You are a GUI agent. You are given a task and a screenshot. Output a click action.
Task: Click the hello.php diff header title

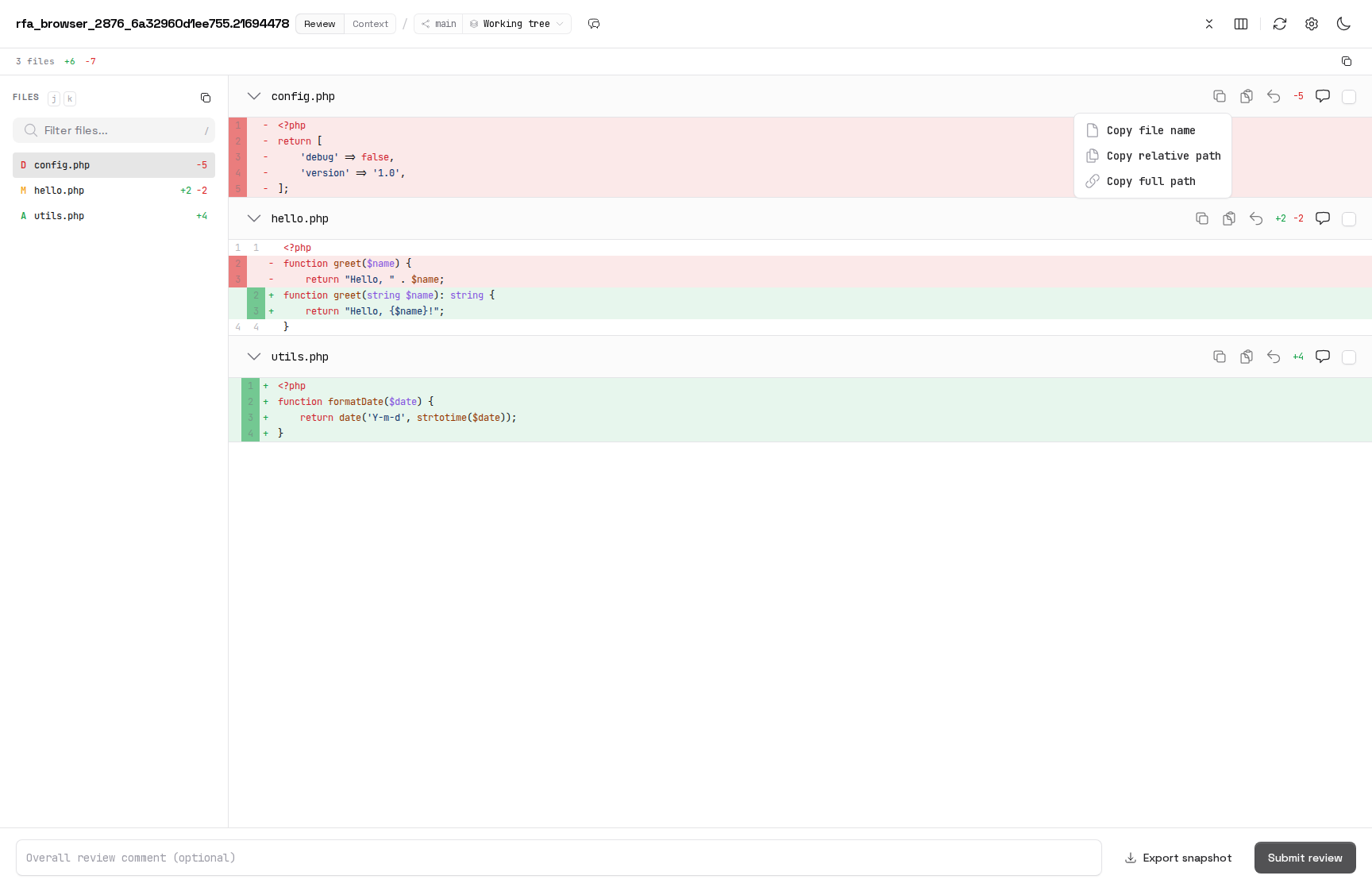(300, 218)
